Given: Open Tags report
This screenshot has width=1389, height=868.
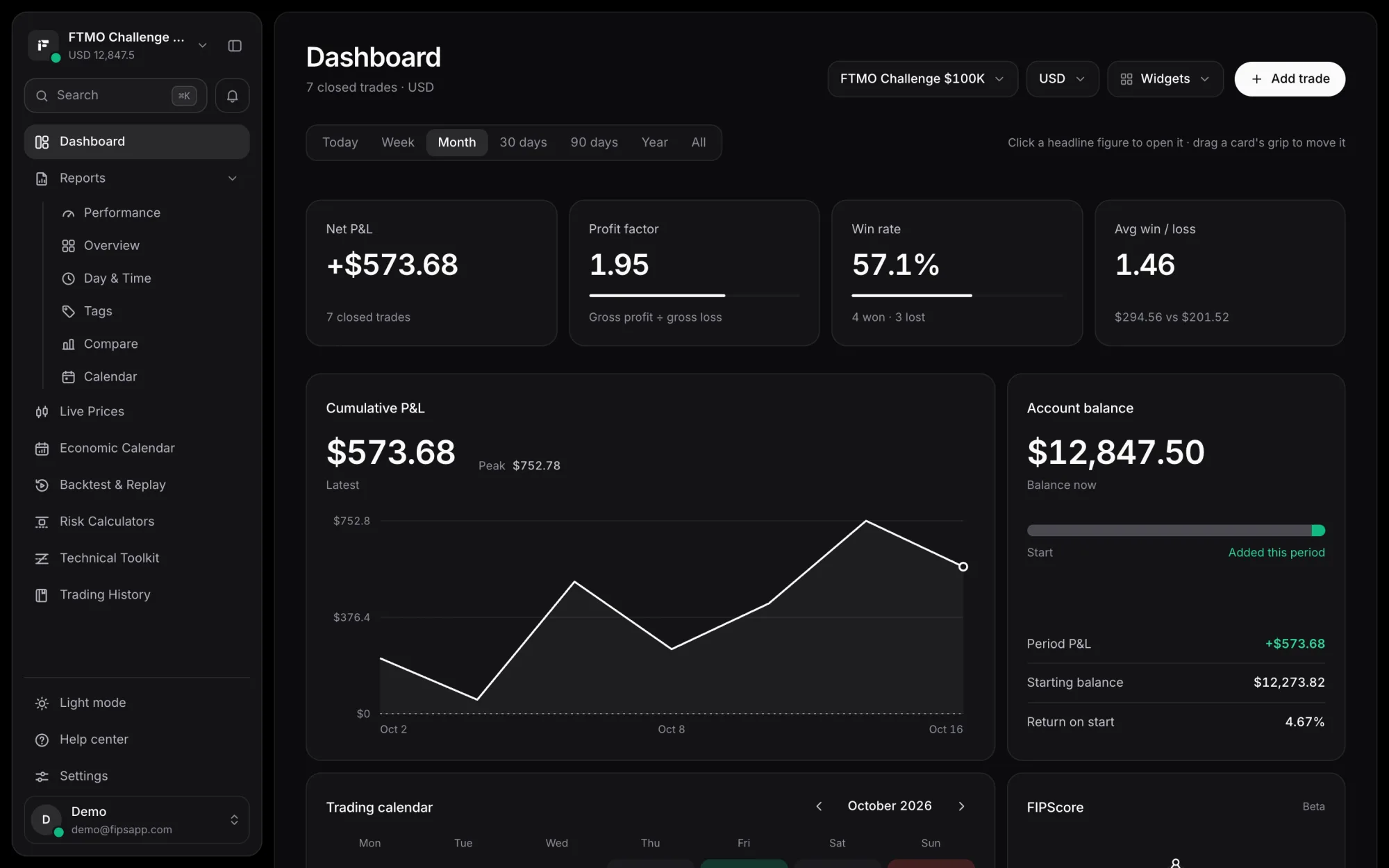Looking at the screenshot, I should click(98, 311).
